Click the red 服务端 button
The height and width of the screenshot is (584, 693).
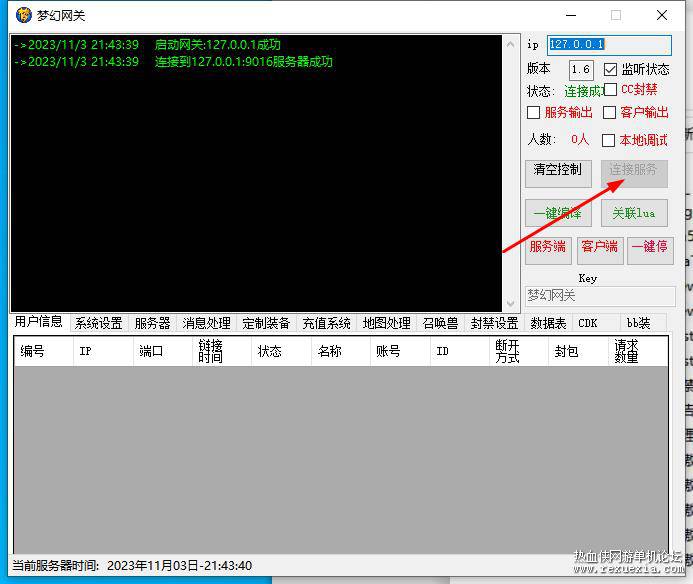548,251
